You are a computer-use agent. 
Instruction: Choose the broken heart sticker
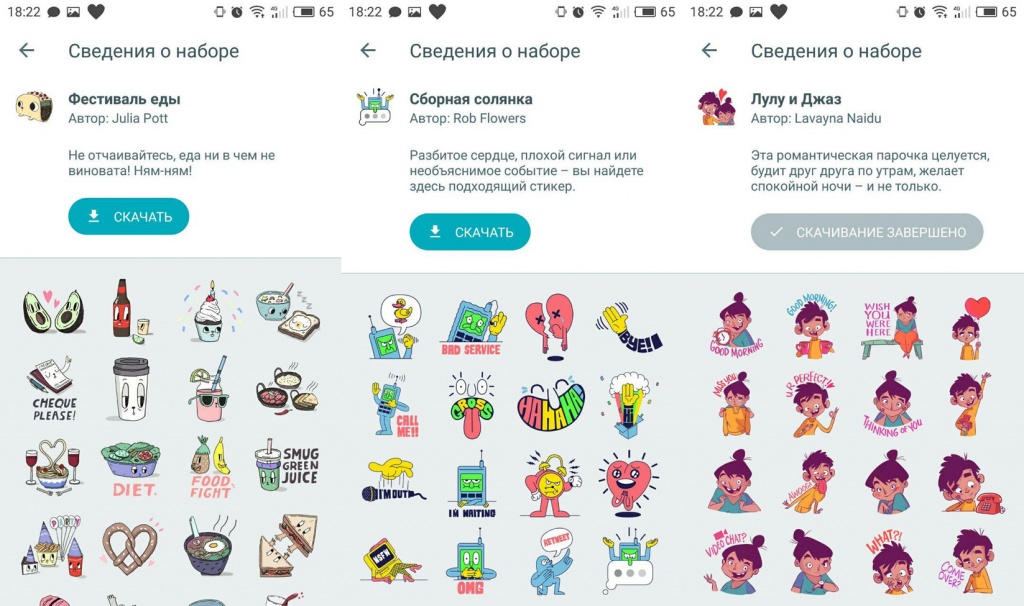(x=551, y=326)
